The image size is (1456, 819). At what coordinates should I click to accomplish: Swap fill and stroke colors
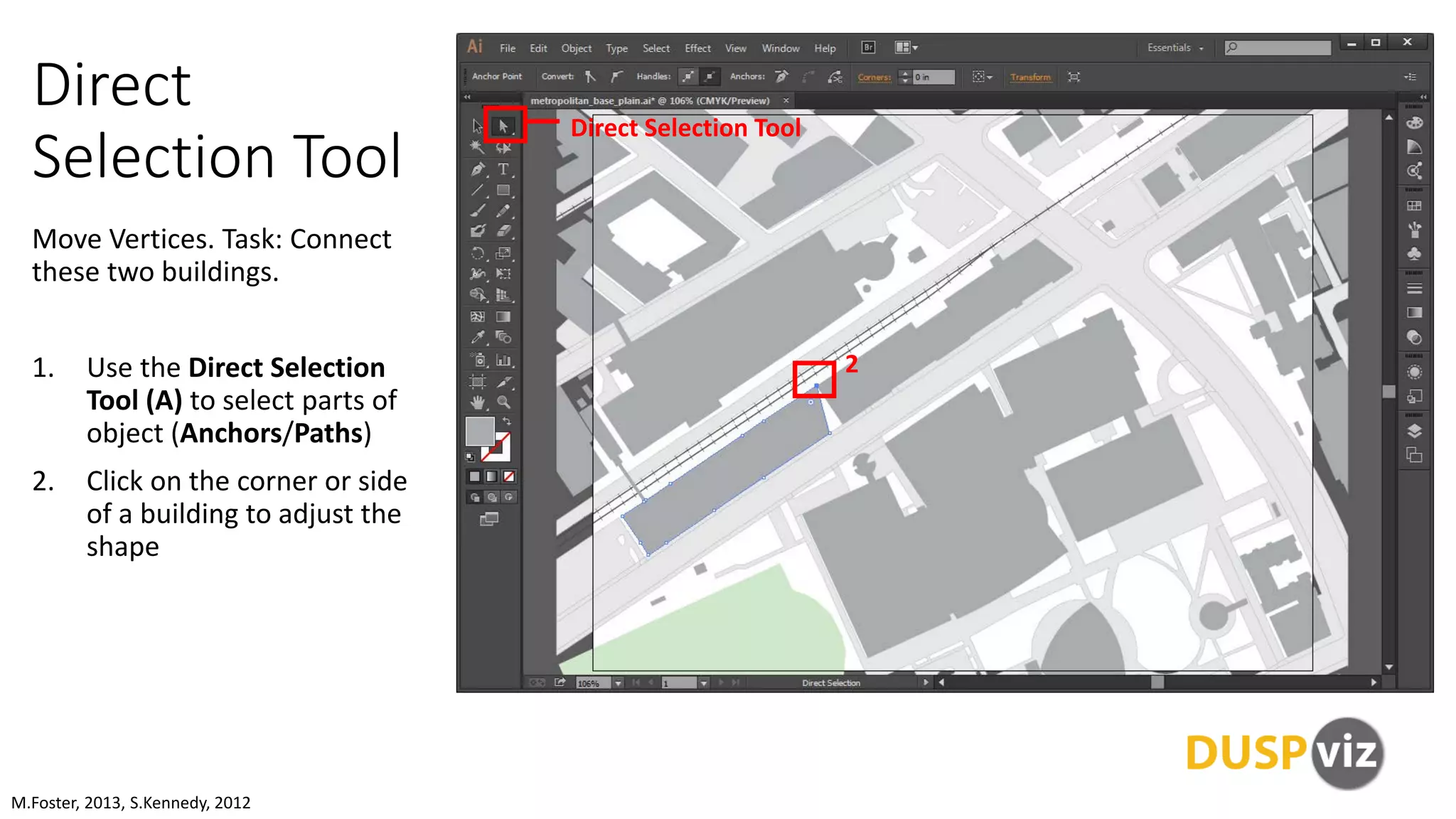pyautogui.click(x=507, y=421)
